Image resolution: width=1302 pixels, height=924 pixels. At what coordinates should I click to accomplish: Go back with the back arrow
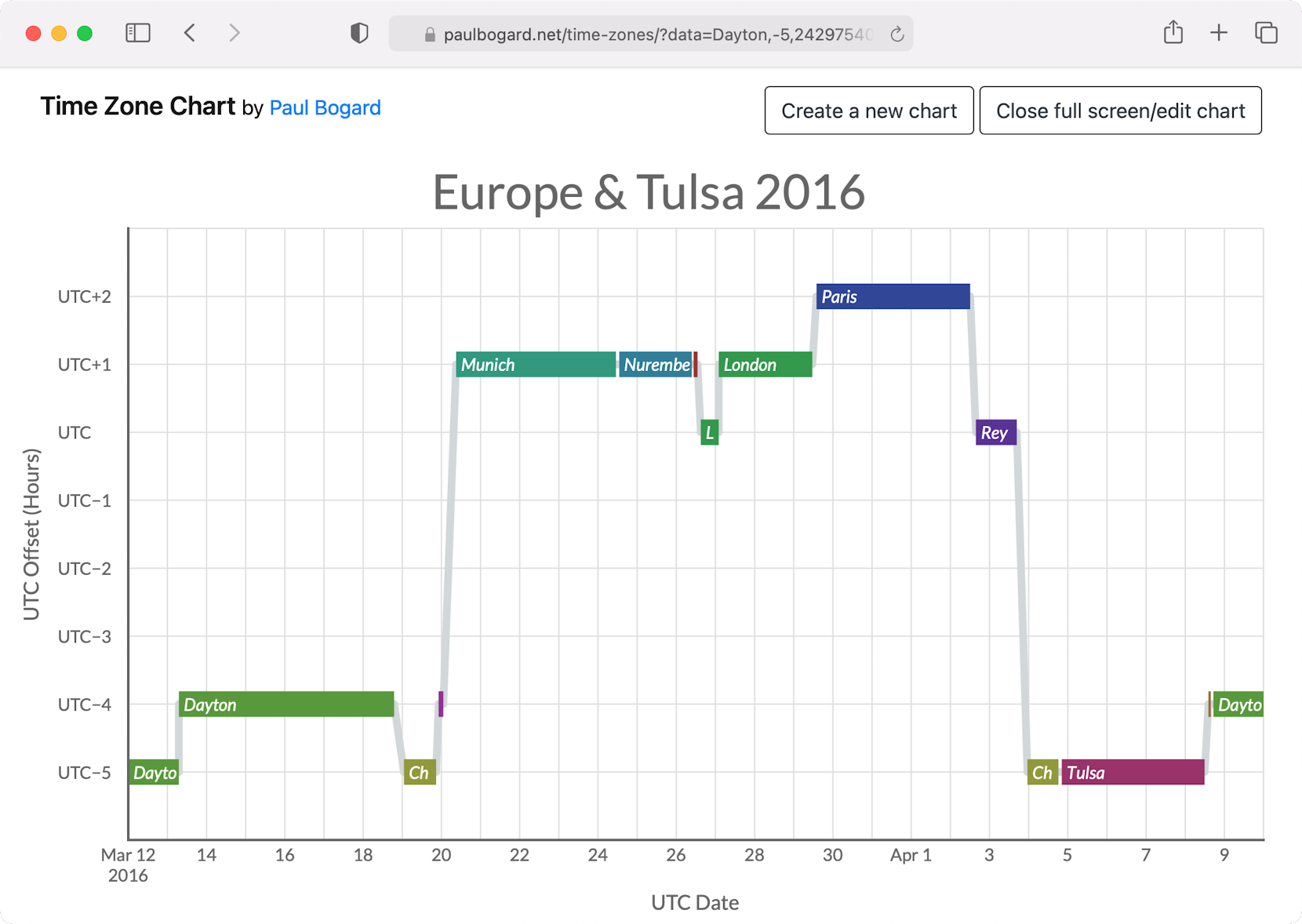tap(190, 33)
